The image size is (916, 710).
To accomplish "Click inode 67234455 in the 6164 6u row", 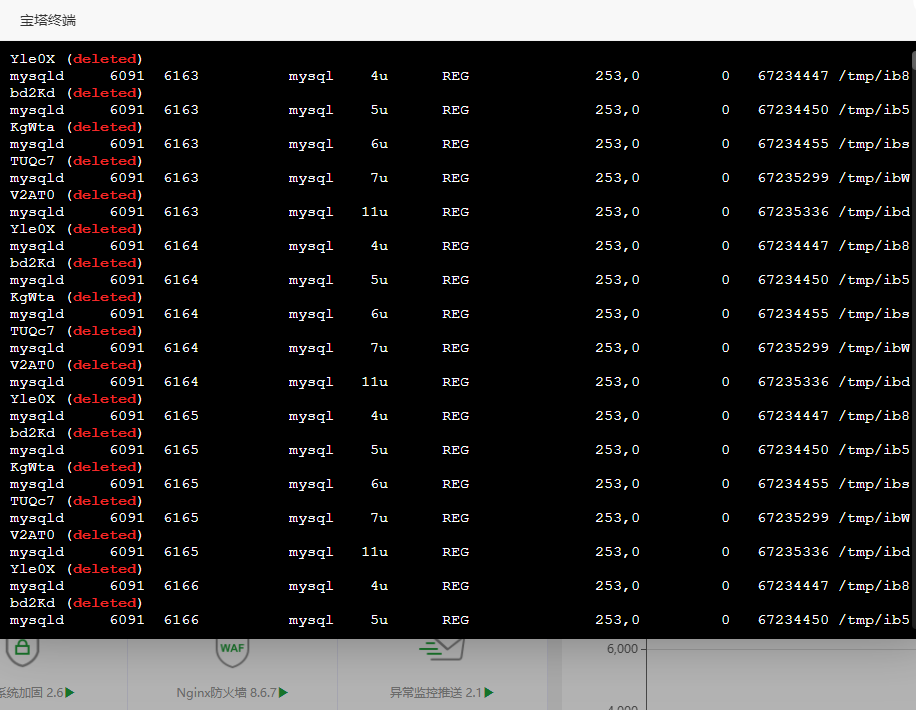I will coord(793,314).
